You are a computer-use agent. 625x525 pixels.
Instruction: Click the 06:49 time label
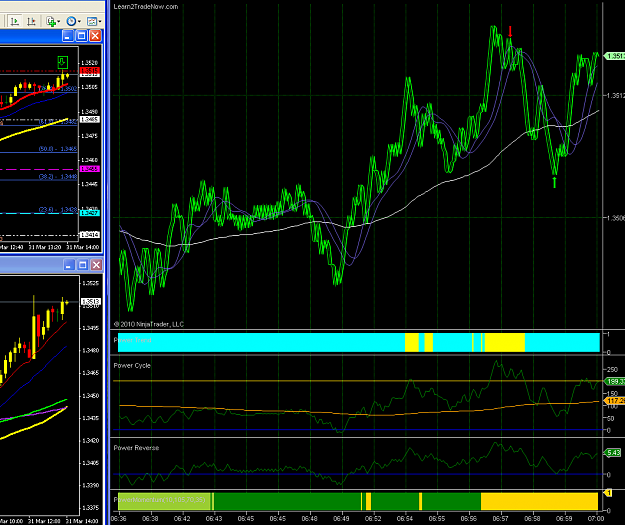(x=341, y=518)
